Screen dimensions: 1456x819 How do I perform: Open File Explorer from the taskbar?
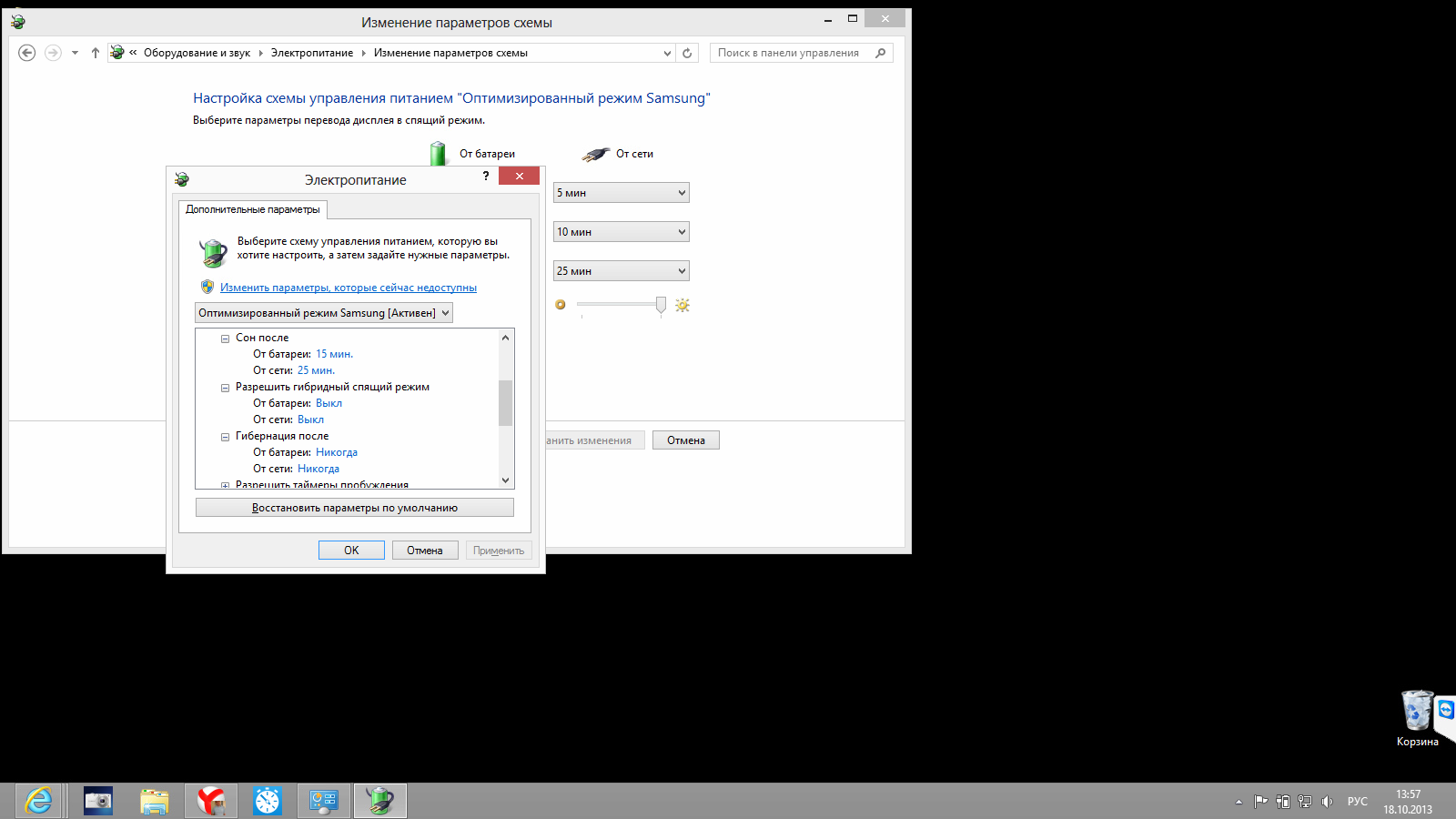[155, 801]
